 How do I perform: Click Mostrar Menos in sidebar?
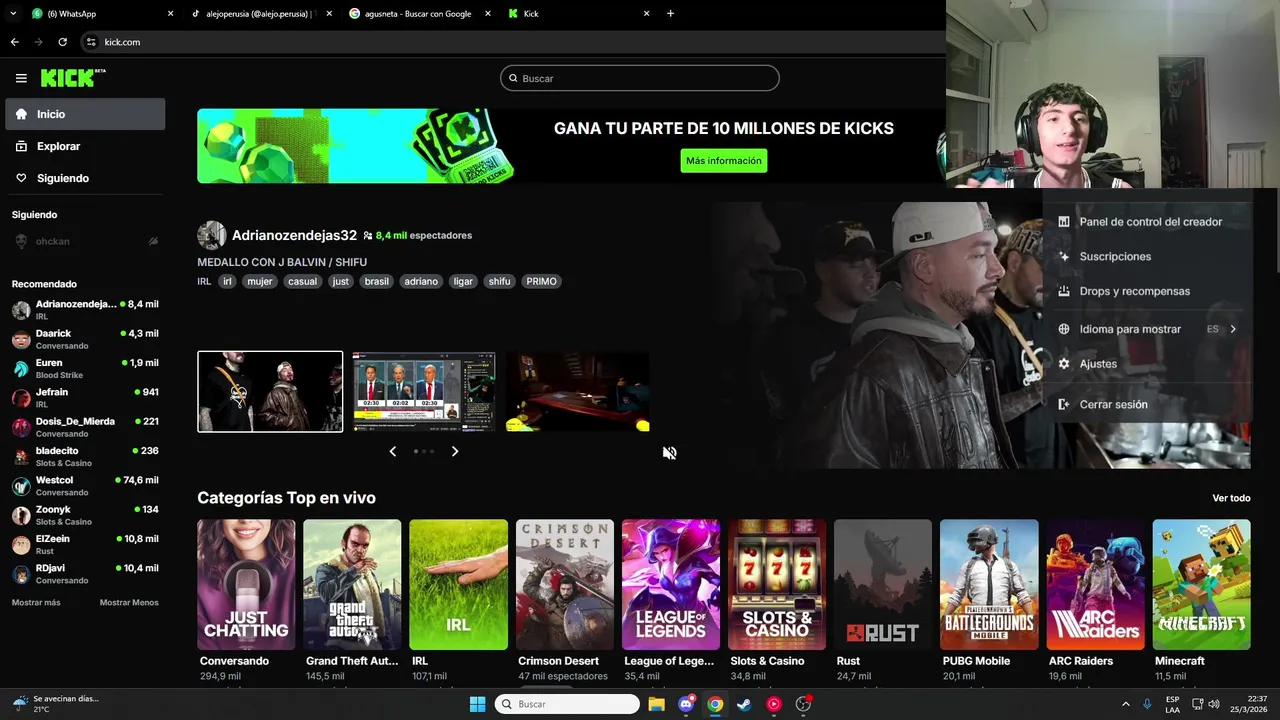[129, 603]
